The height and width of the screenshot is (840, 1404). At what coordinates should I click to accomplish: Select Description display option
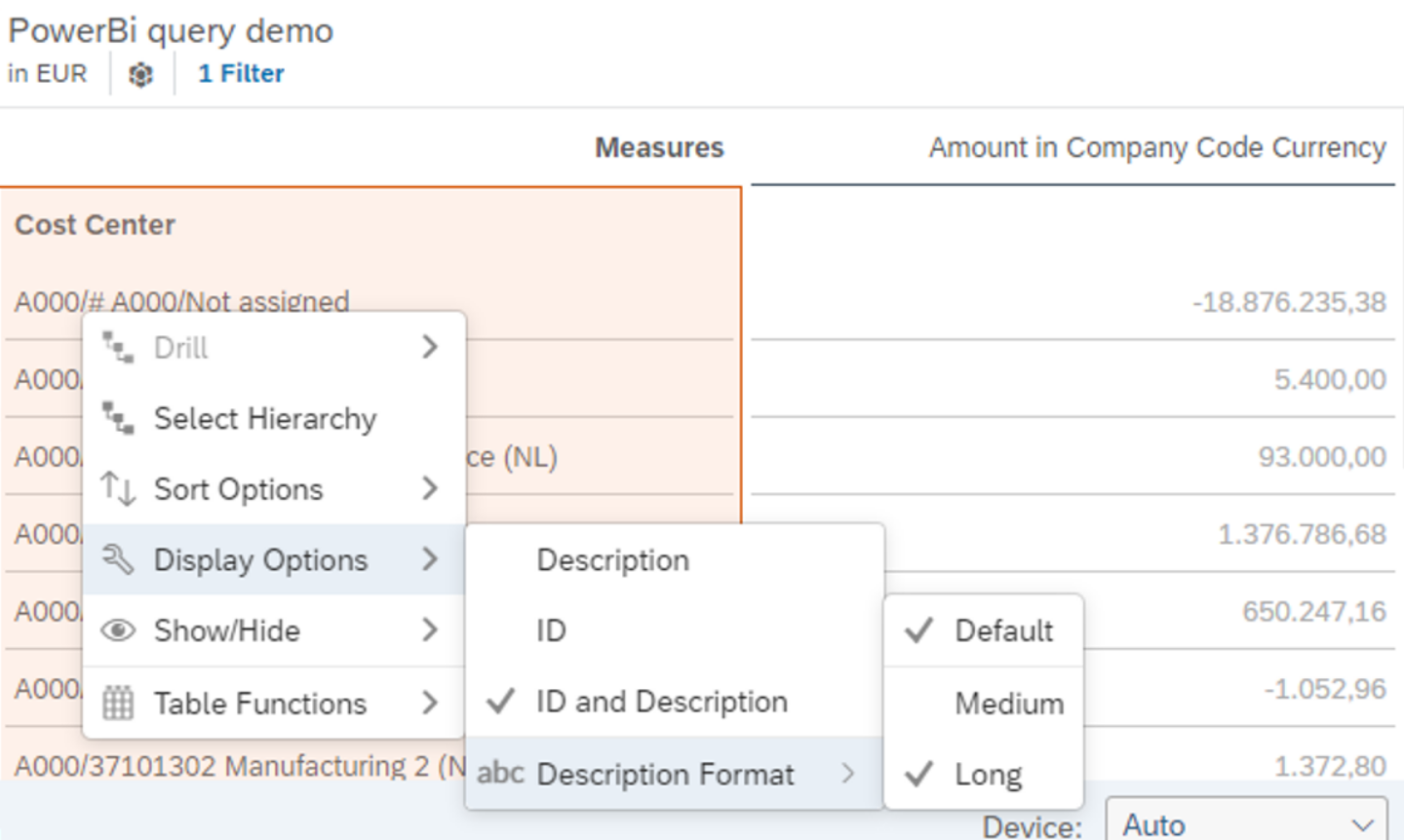click(675, 560)
